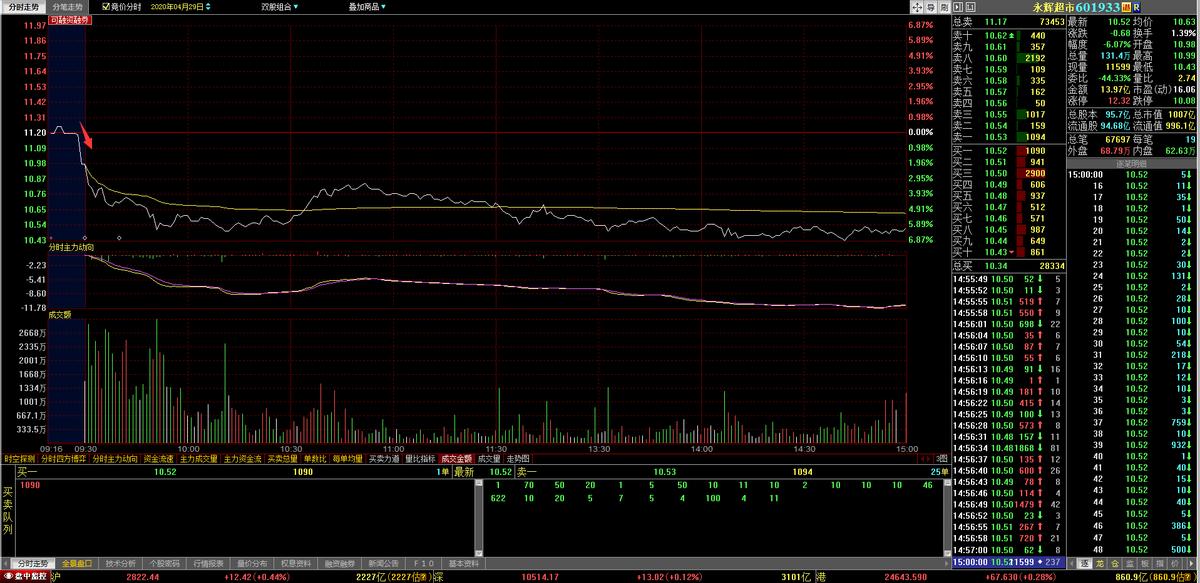The image size is (1200, 583).
Task: Select the 主力成交量 indicator tab
Action: click(199, 459)
